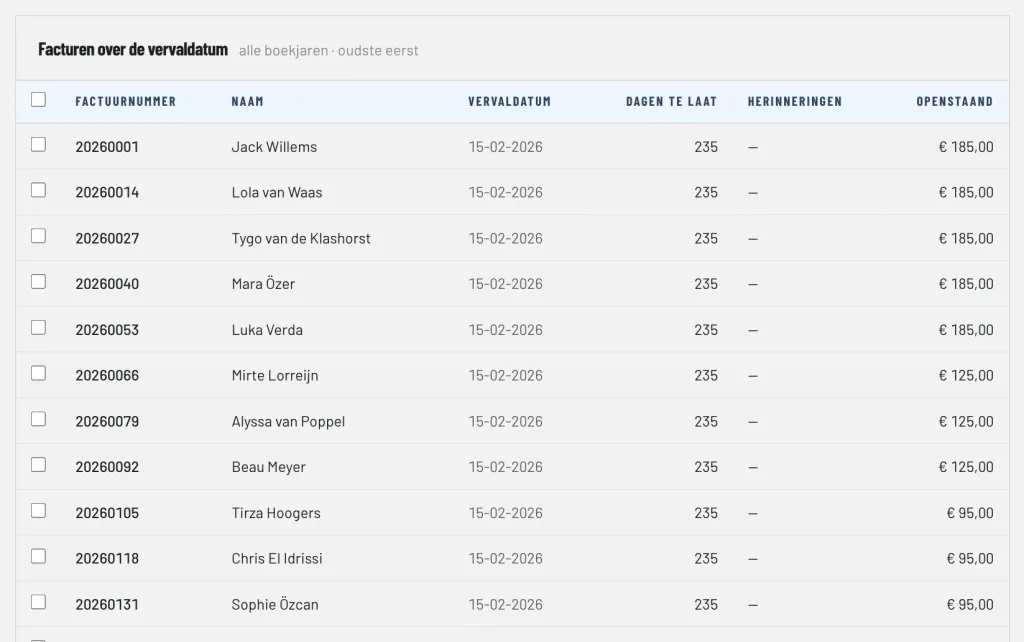
Task: Click the name Beau Meyer
Action: click(x=268, y=467)
